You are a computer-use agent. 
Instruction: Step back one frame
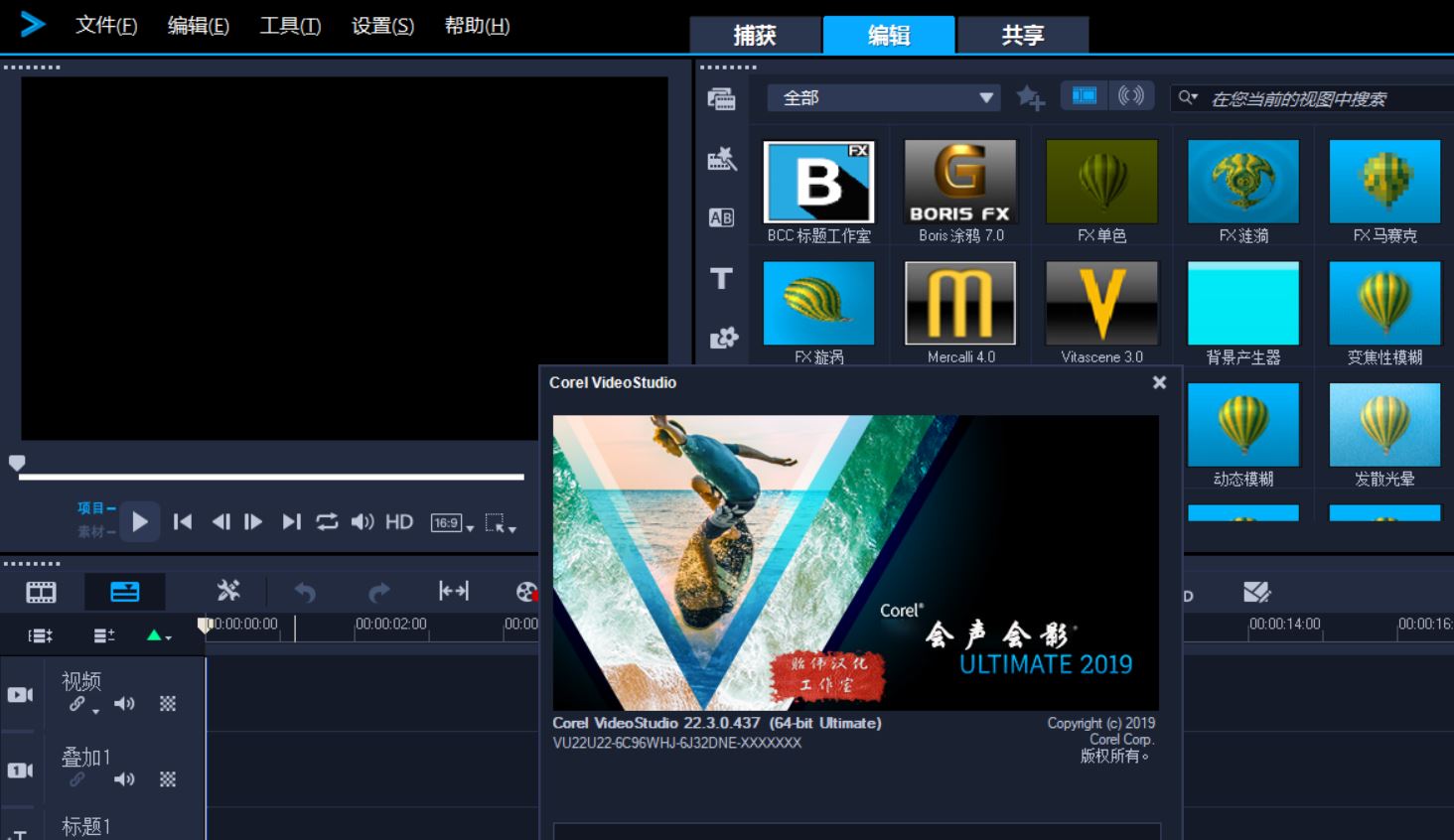pyautogui.click(x=220, y=521)
